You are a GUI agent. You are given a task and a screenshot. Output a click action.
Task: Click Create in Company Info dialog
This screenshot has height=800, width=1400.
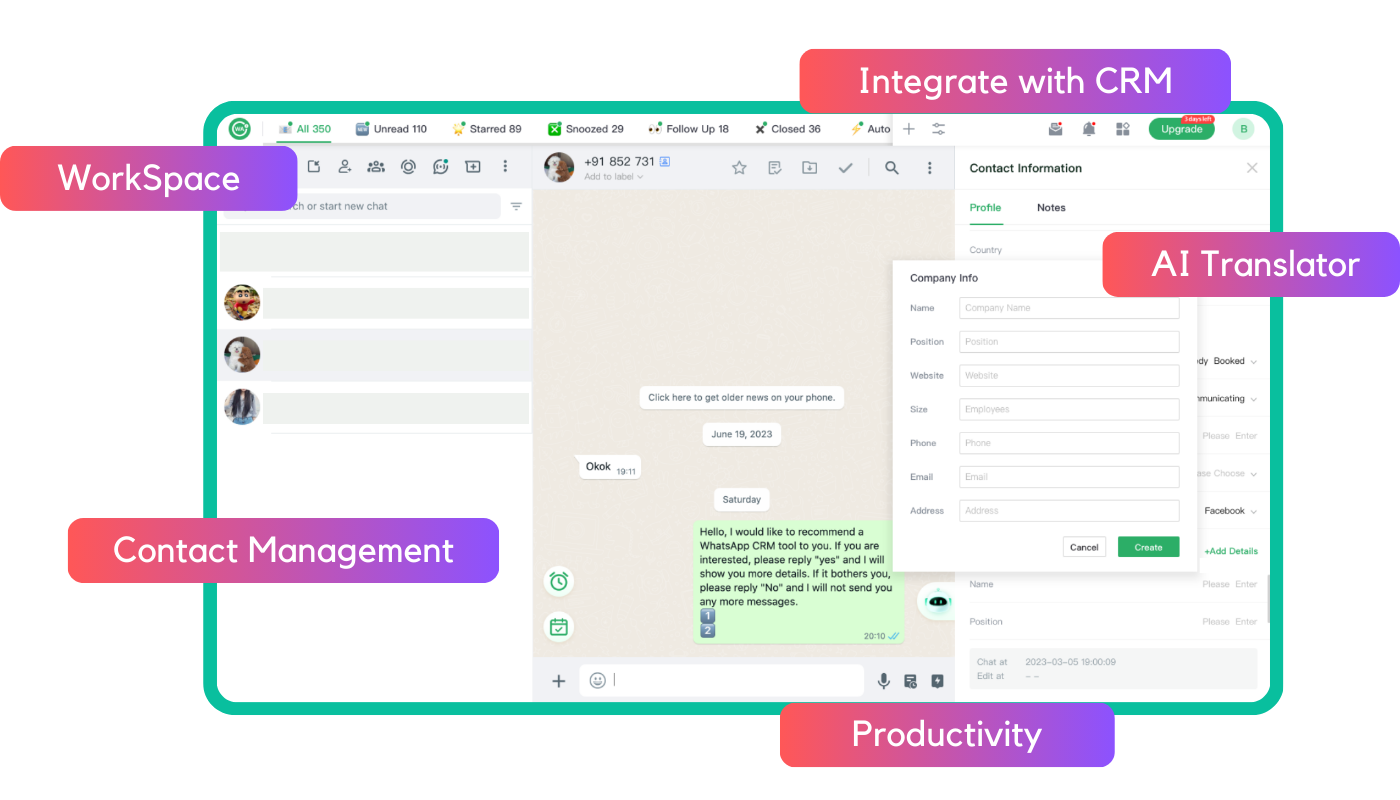pos(1148,547)
